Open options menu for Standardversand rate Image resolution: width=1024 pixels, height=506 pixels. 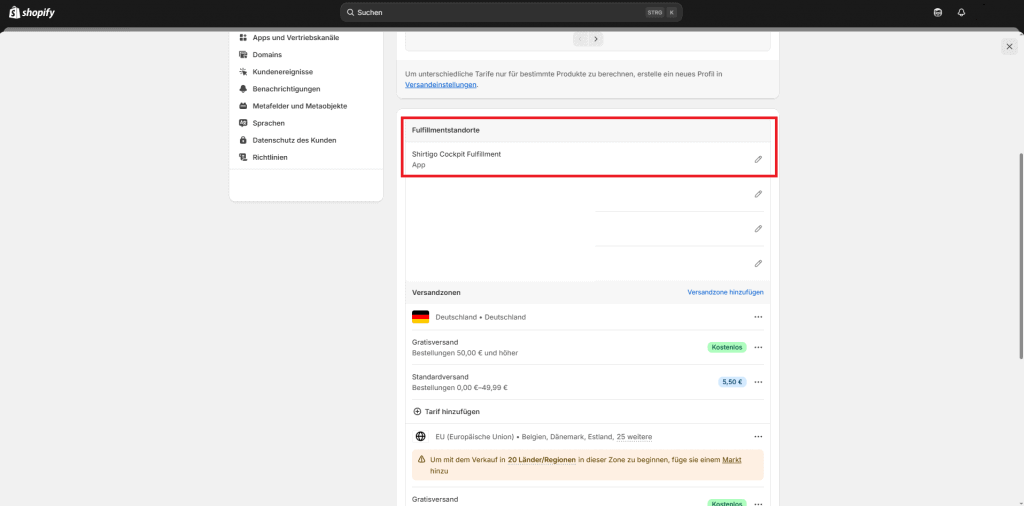pyautogui.click(x=758, y=382)
